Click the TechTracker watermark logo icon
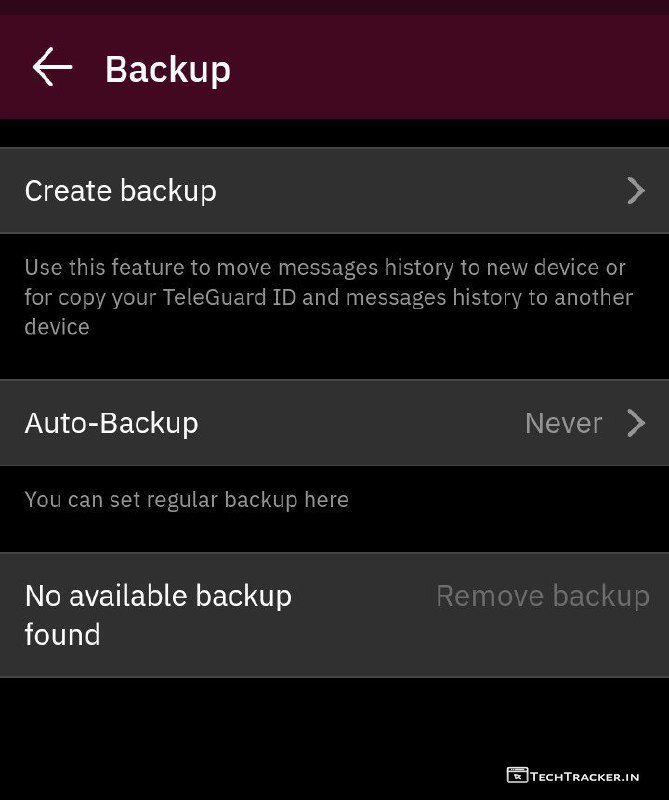Screen dimensions: 669x800 (x=517, y=775)
